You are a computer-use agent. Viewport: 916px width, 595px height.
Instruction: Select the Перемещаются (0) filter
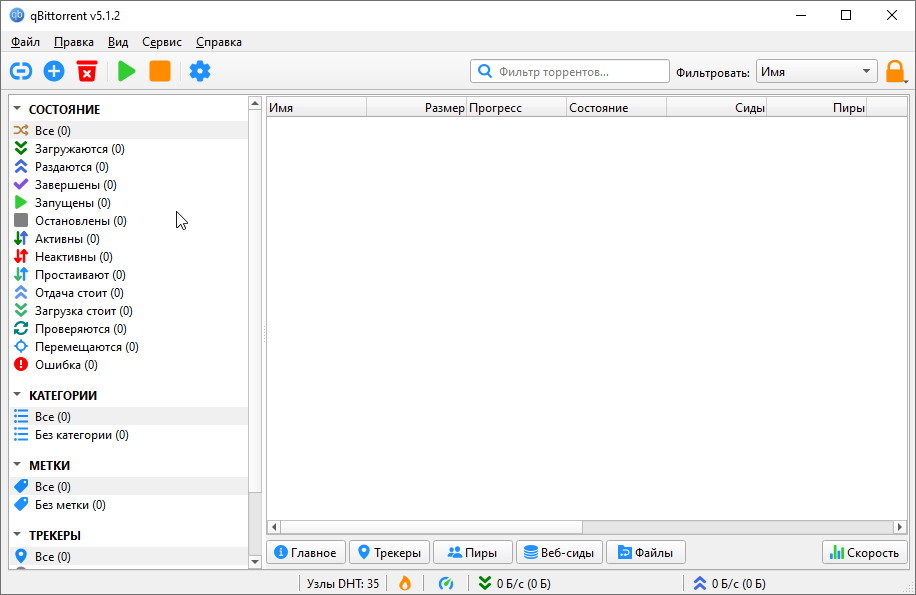tap(129, 347)
